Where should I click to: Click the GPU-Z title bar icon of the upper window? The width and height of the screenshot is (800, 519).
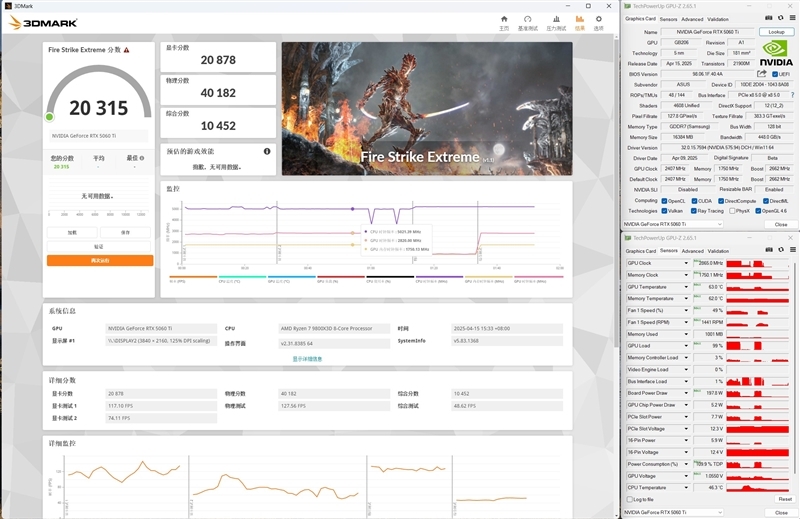(627, 6)
